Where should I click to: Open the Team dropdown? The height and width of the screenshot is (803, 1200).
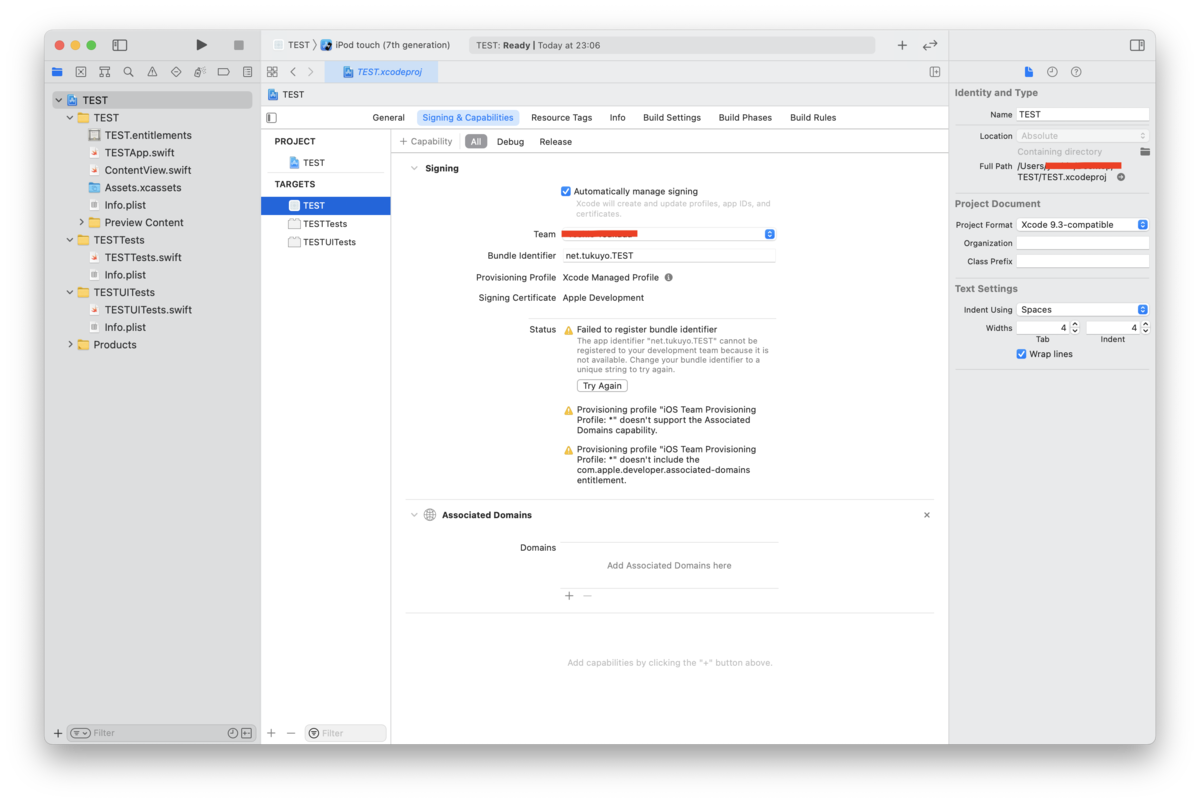668,234
